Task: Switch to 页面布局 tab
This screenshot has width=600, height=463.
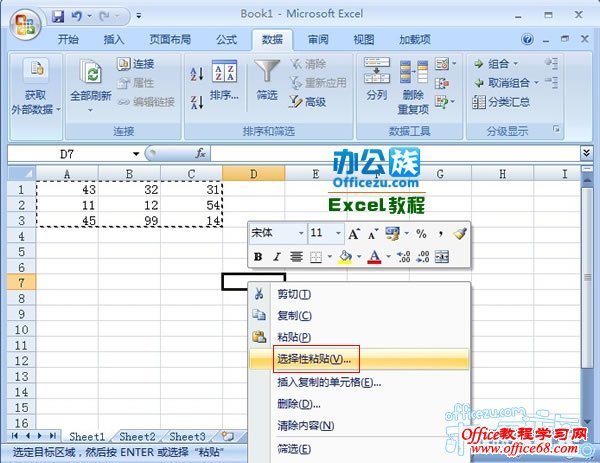Action: [170, 39]
